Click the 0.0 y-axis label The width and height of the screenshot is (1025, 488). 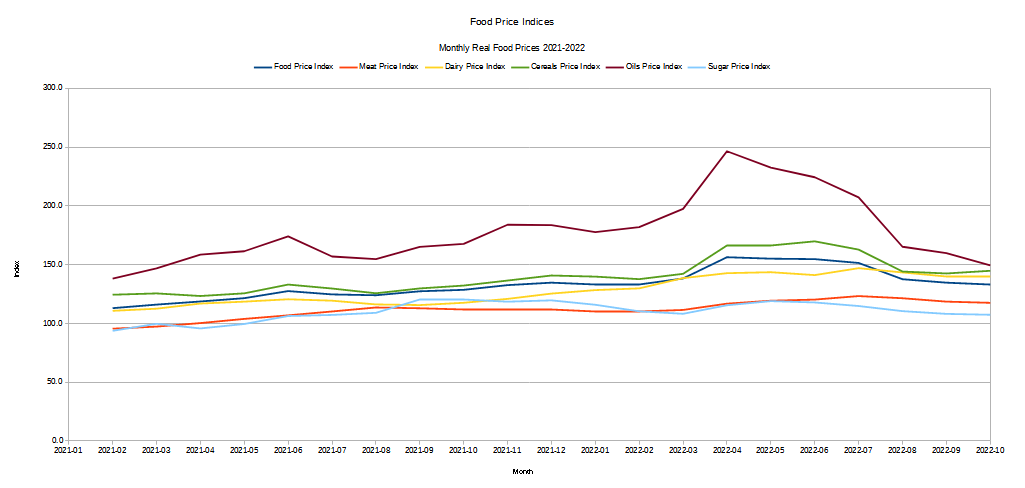pyautogui.click(x=57, y=441)
